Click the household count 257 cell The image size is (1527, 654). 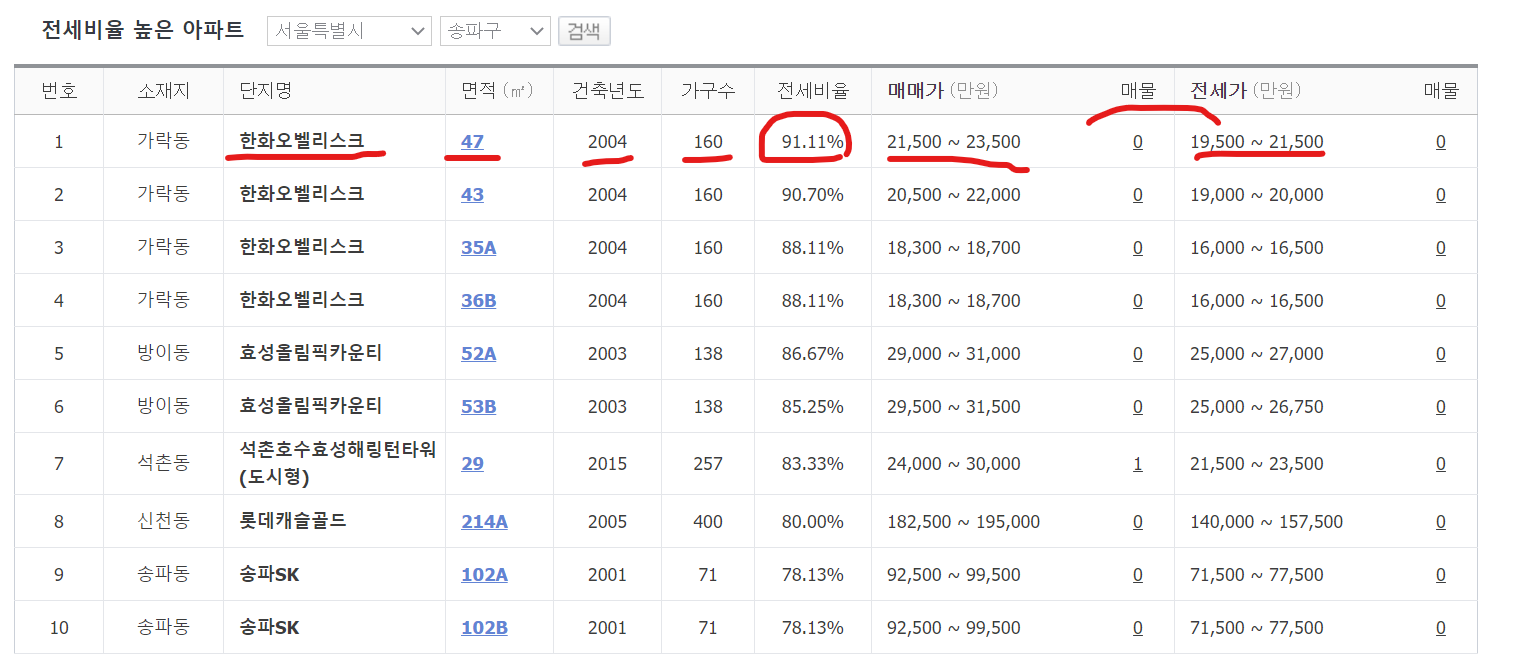click(708, 464)
